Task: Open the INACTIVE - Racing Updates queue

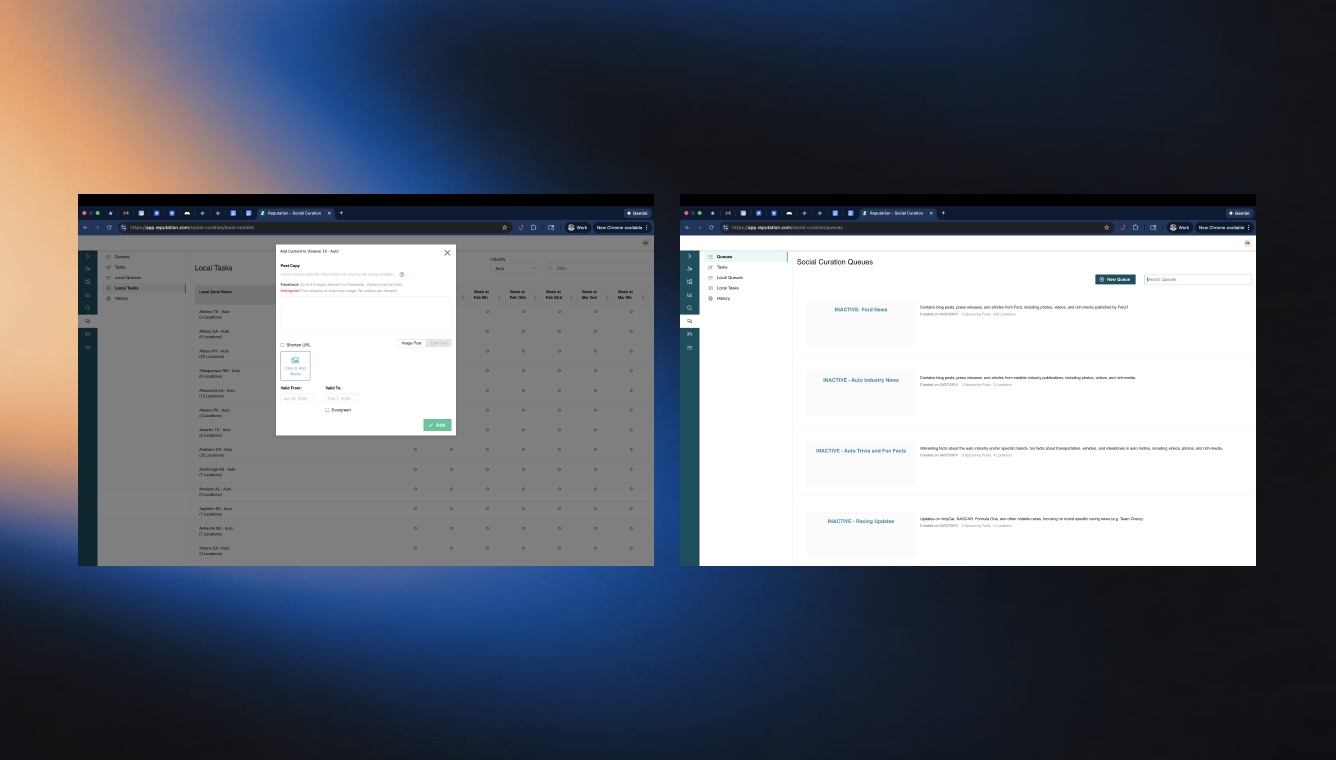Action: click(861, 521)
